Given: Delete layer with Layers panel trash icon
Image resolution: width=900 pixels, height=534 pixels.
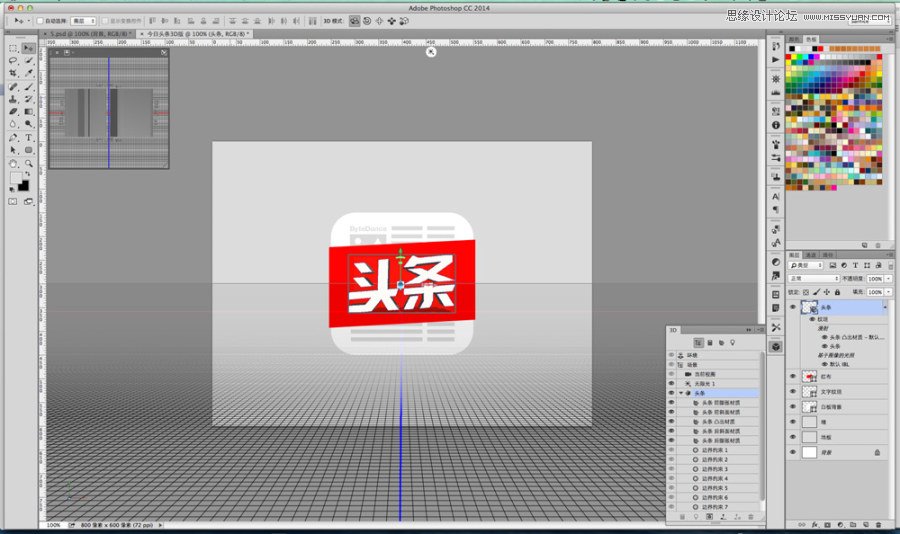Looking at the screenshot, I should coord(879,525).
